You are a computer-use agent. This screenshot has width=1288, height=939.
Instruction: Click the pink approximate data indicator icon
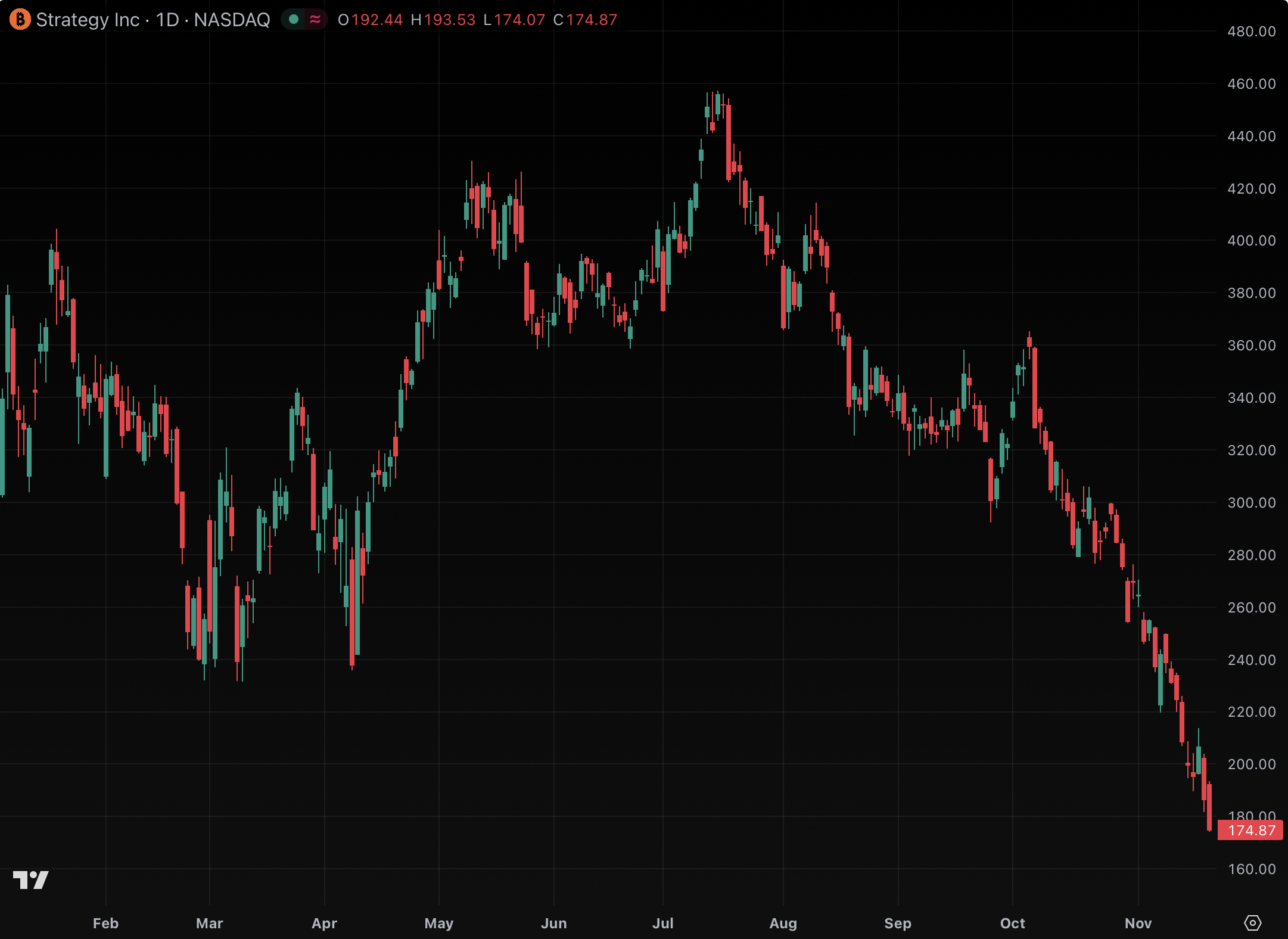click(x=315, y=20)
